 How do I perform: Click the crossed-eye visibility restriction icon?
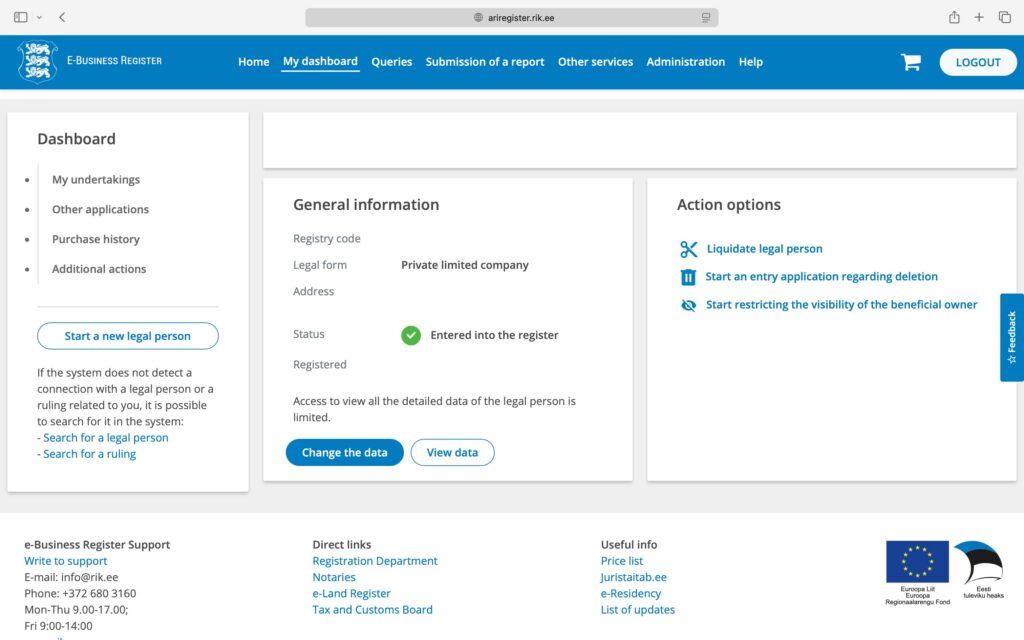click(688, 305)
